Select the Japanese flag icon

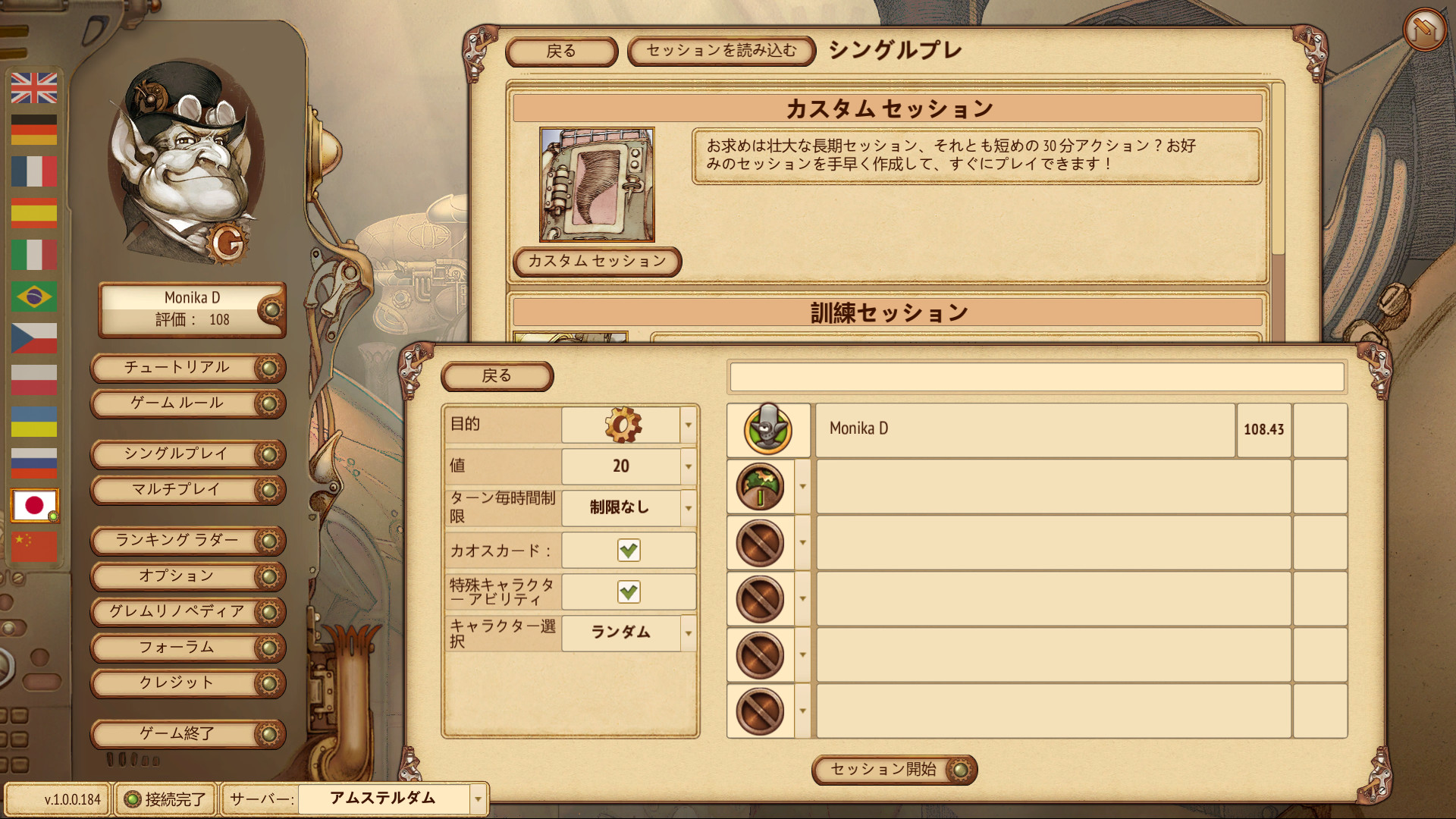tap(34, 505)
